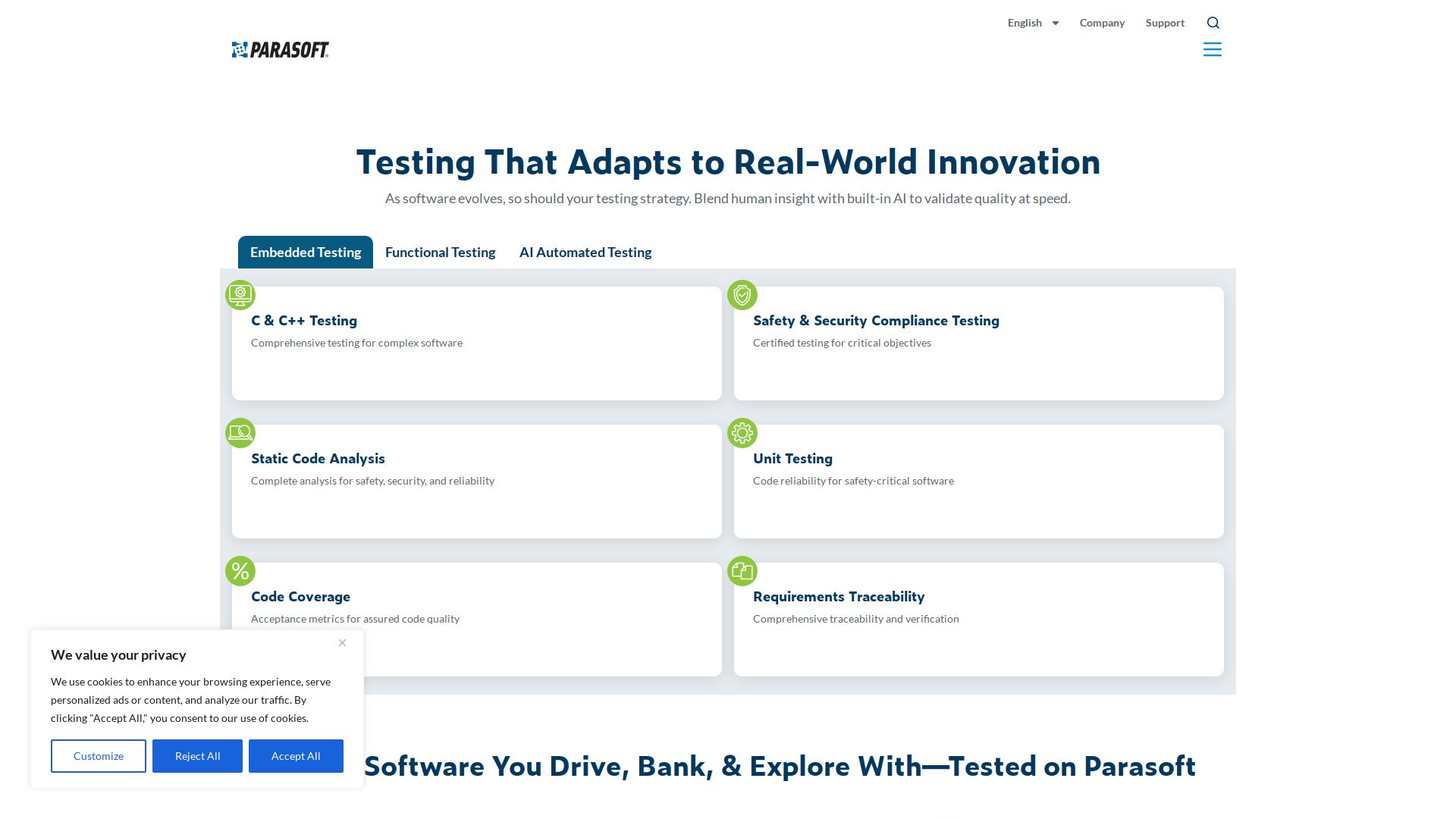
Task: Click the search magnifier icon
Action: (1213, 23)
